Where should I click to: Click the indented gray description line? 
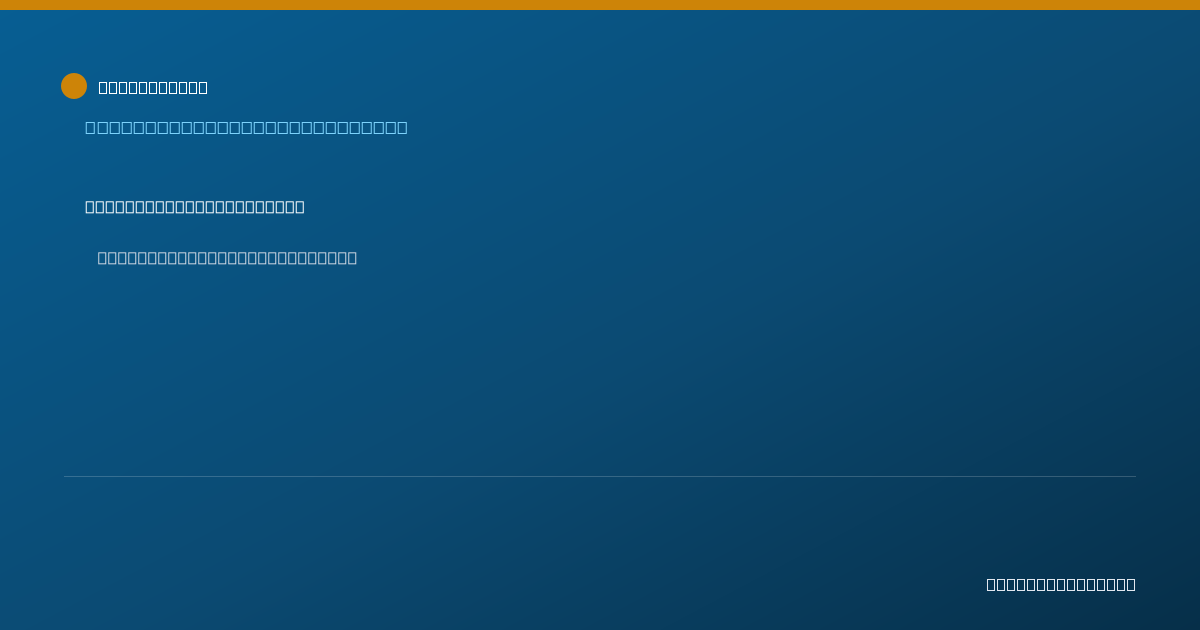click(x=227, y=258)
